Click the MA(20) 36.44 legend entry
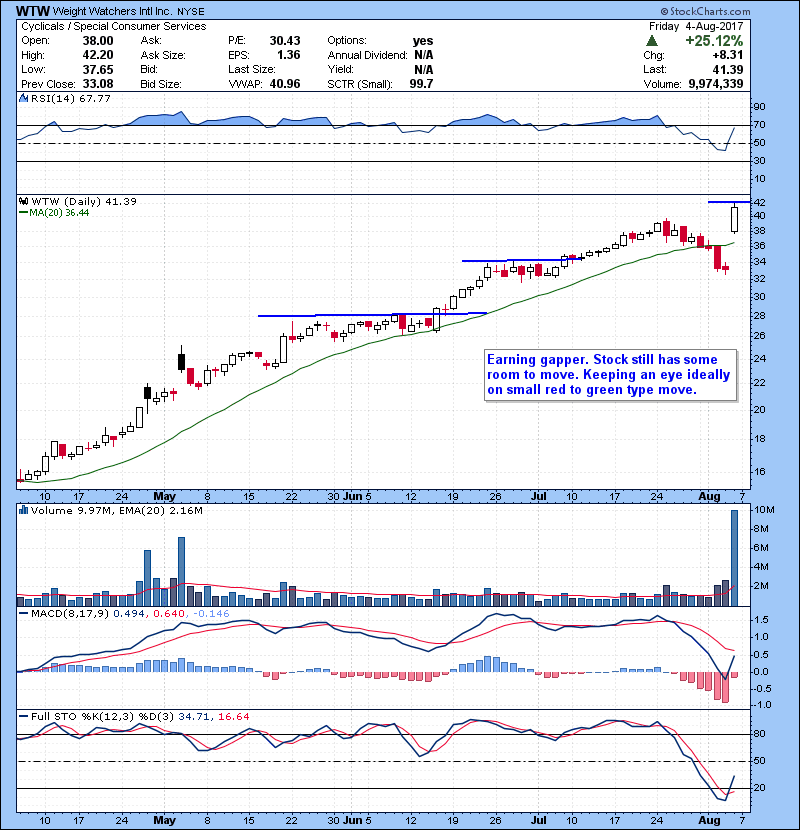The height and width of the screenshot is (830, 800). [54, 213]
